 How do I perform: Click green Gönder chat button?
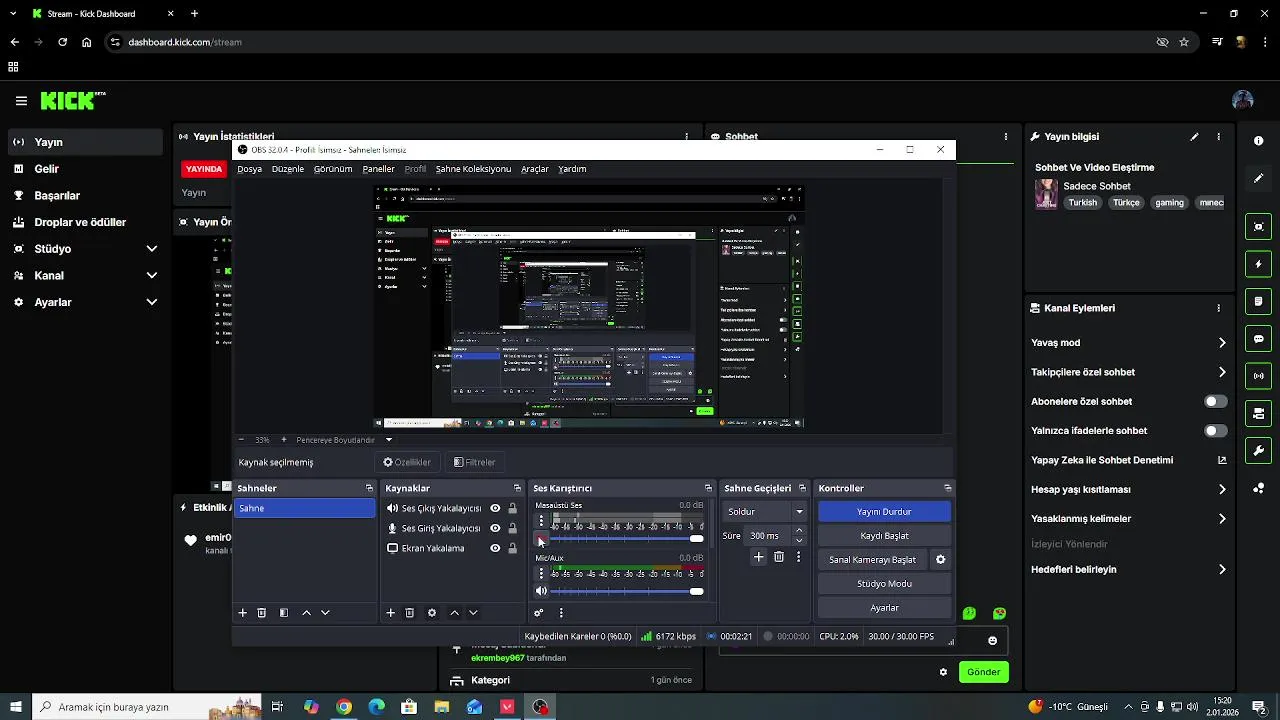tap(983, 672)
